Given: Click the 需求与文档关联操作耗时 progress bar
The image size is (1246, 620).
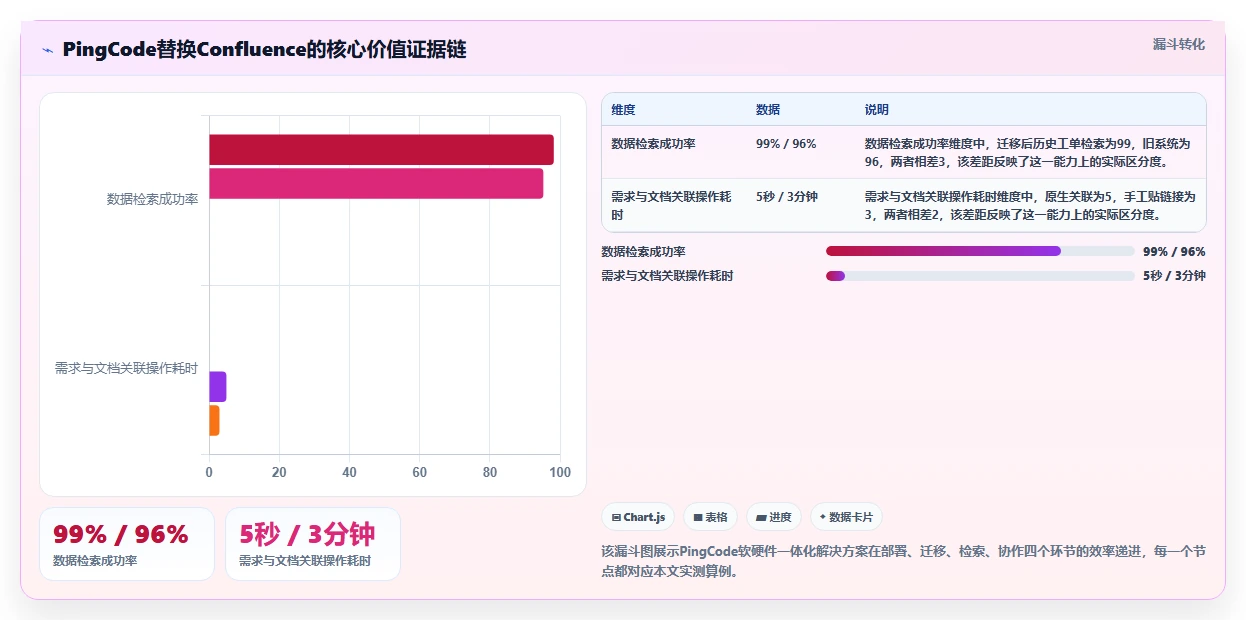Looking at the screenshot, I should 980,276.
